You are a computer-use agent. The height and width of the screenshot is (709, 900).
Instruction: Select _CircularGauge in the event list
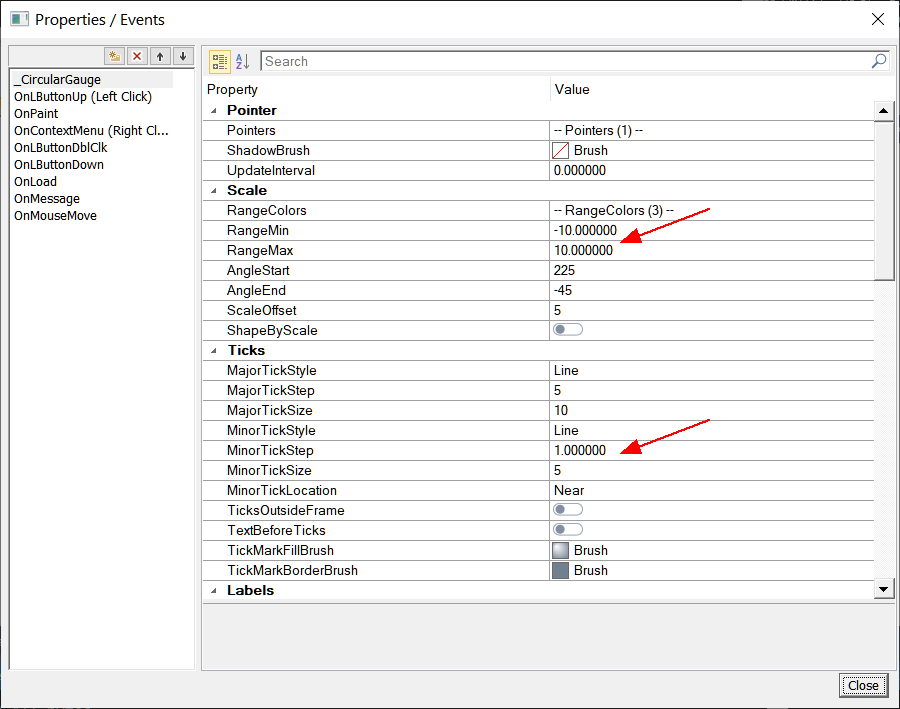pos(92,79)
